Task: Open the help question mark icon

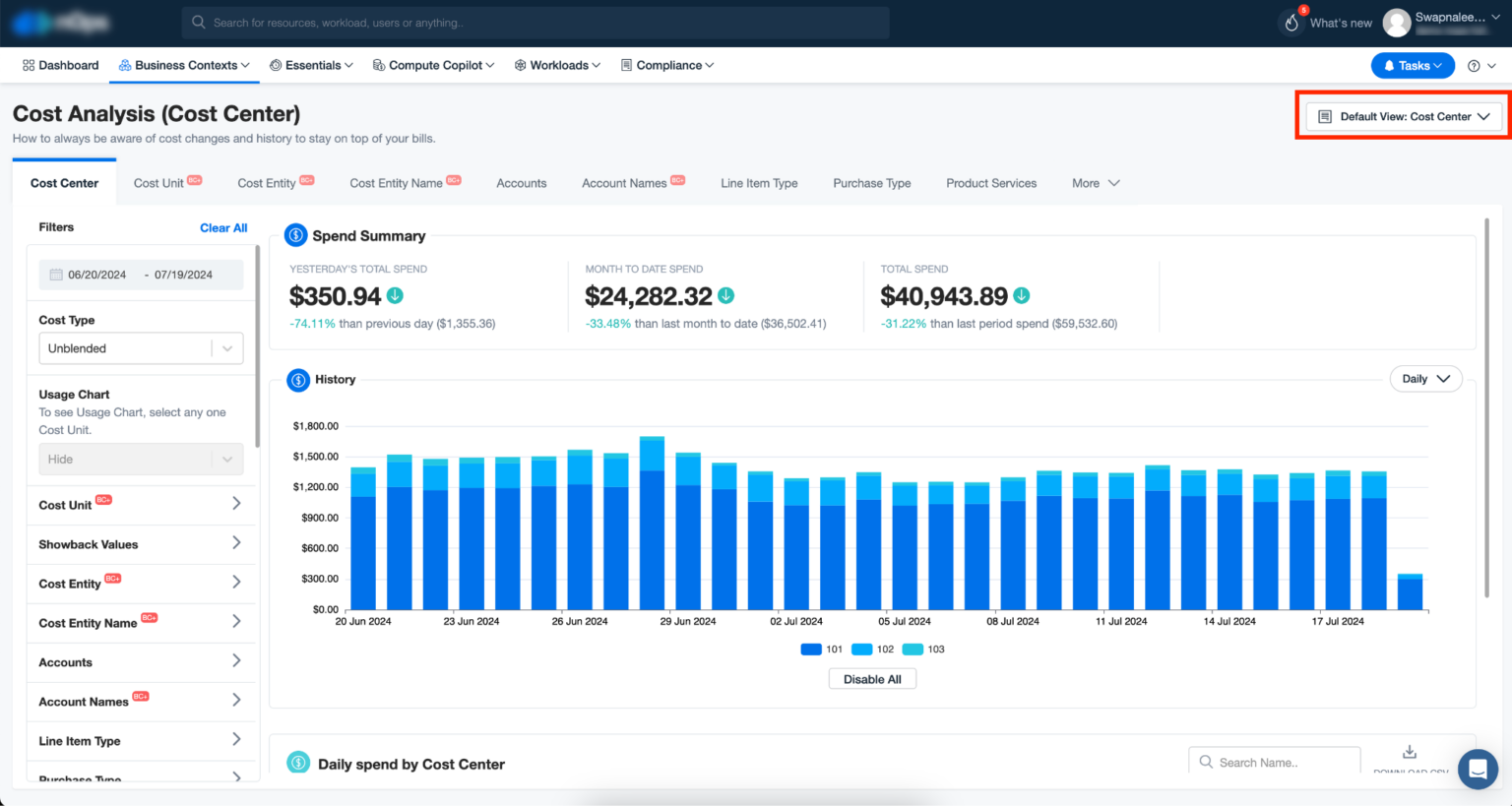Action: tap(1474, 66)
